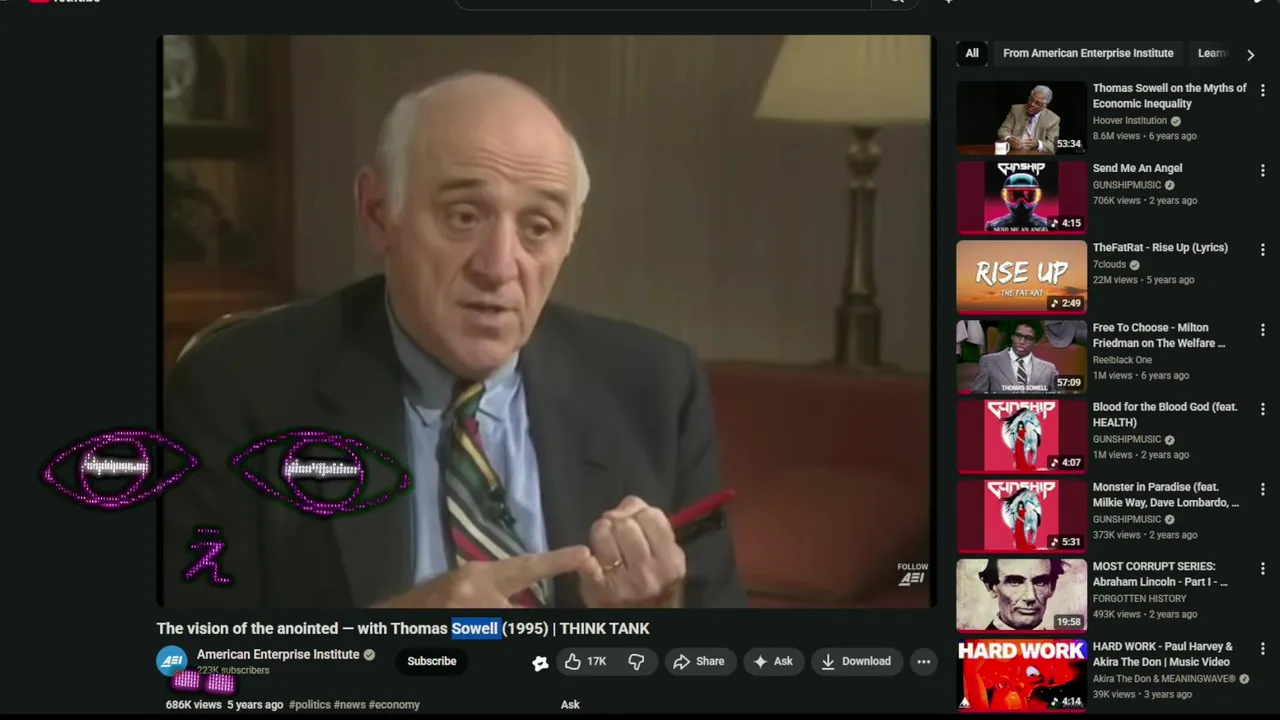
Task: Click Hoover Institution channel name
Action: coord(1130,120)
